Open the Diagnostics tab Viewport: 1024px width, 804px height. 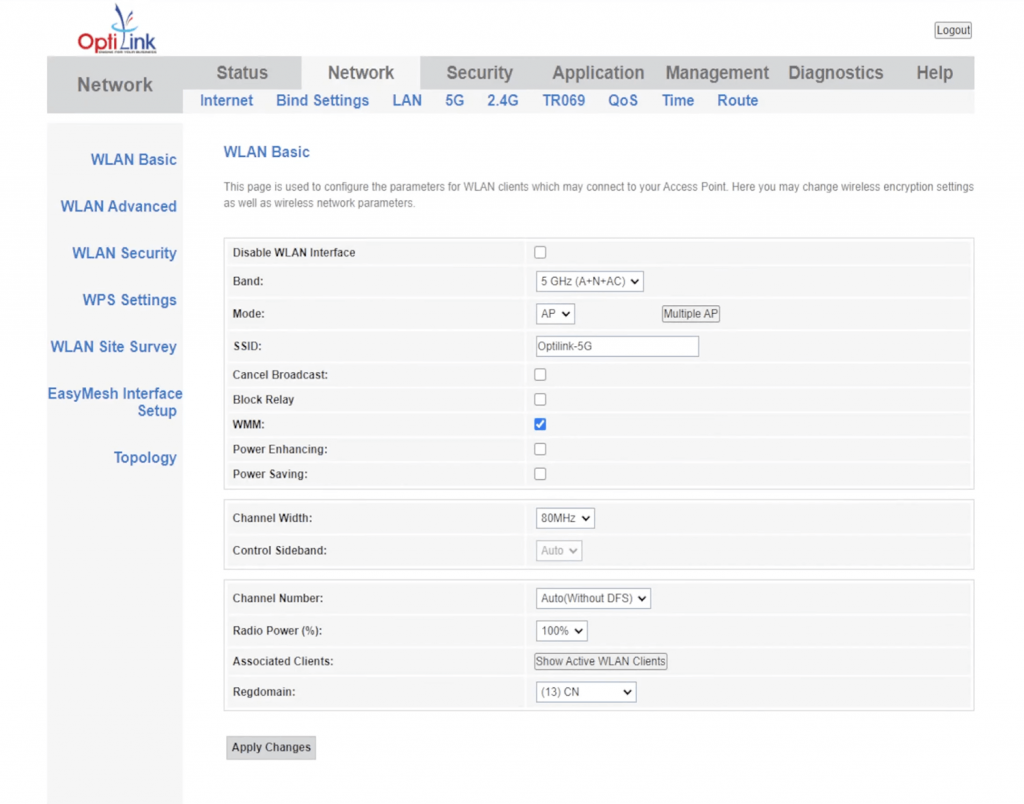(x=835, y=72)
